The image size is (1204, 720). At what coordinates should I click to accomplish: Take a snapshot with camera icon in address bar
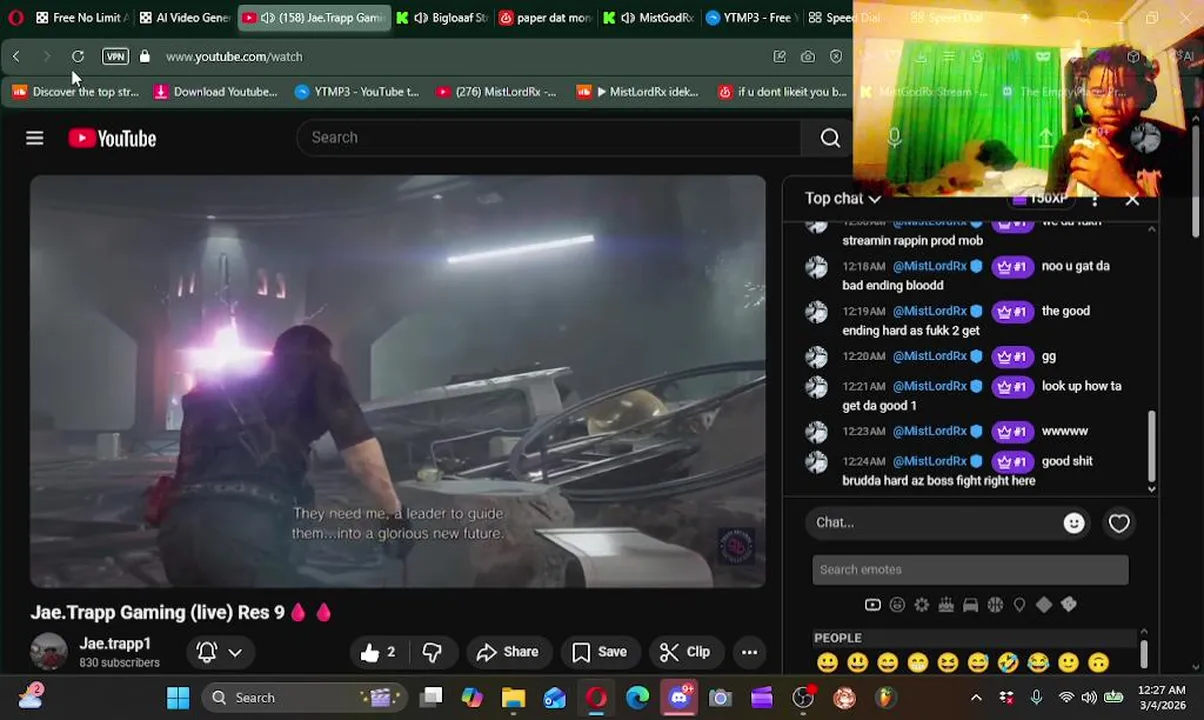click(x=807, y=57)
